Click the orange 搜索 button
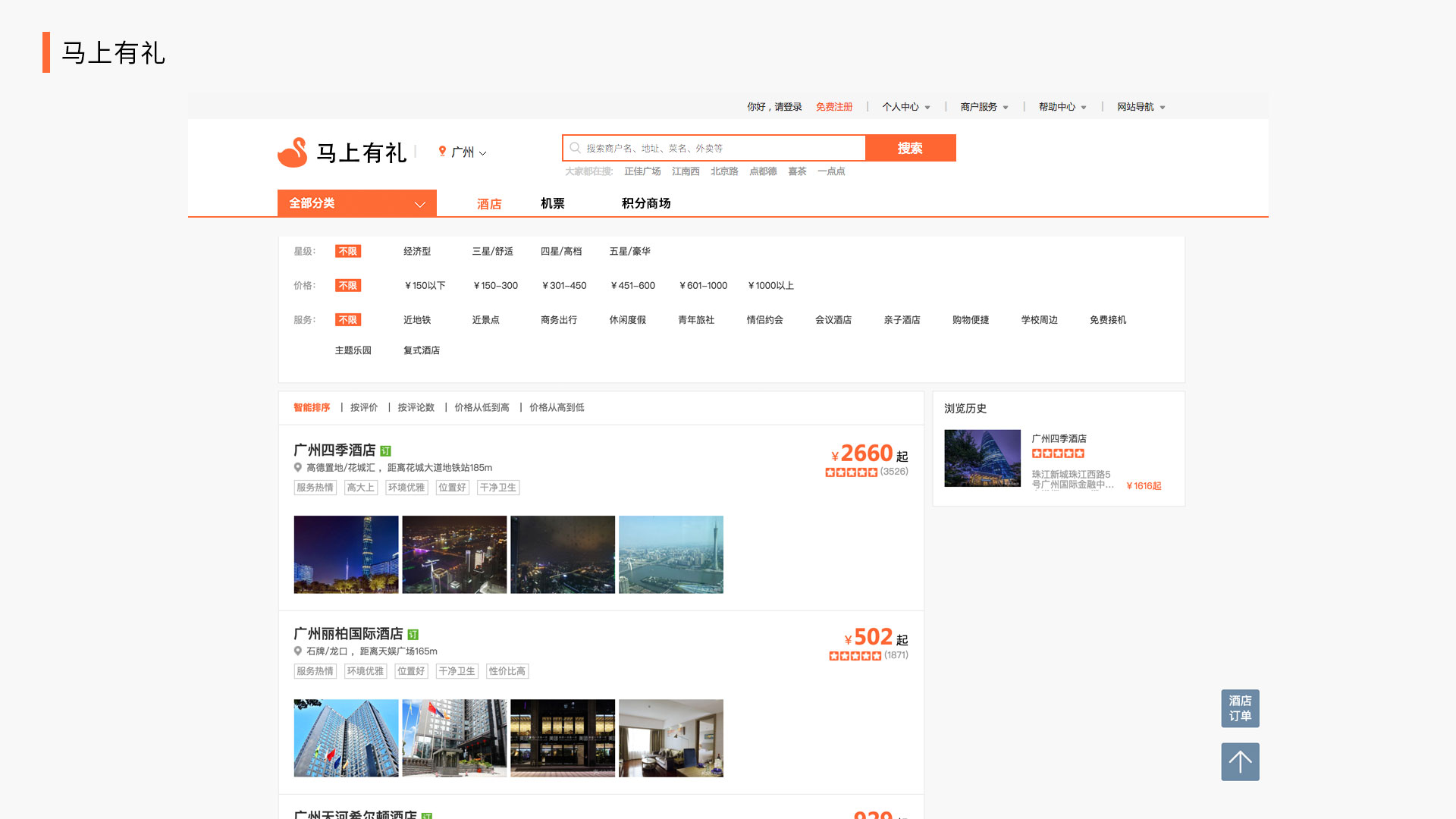1456x819 pixels. tap(911, 148)
